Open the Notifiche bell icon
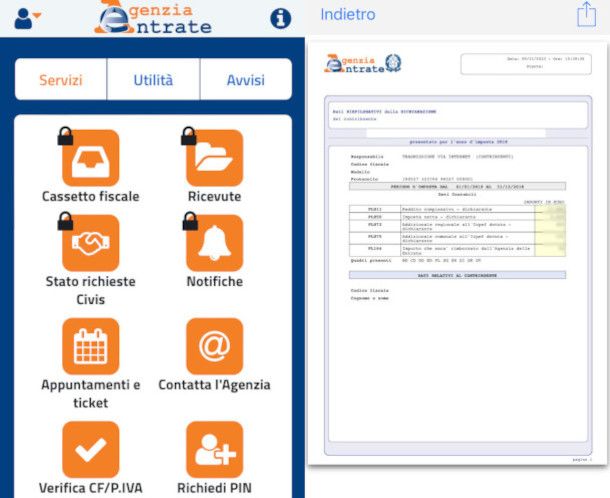 pyautogui.click(x=214, y=243)
